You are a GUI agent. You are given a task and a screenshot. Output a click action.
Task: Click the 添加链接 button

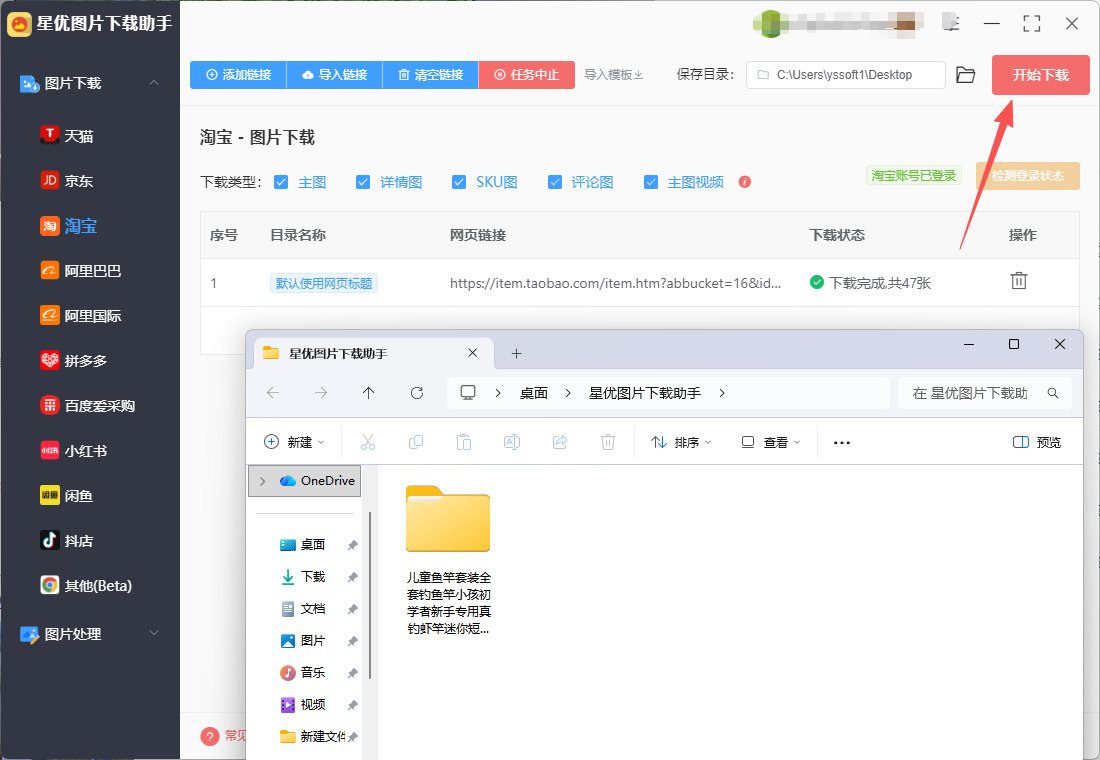(x=238, y=75)
